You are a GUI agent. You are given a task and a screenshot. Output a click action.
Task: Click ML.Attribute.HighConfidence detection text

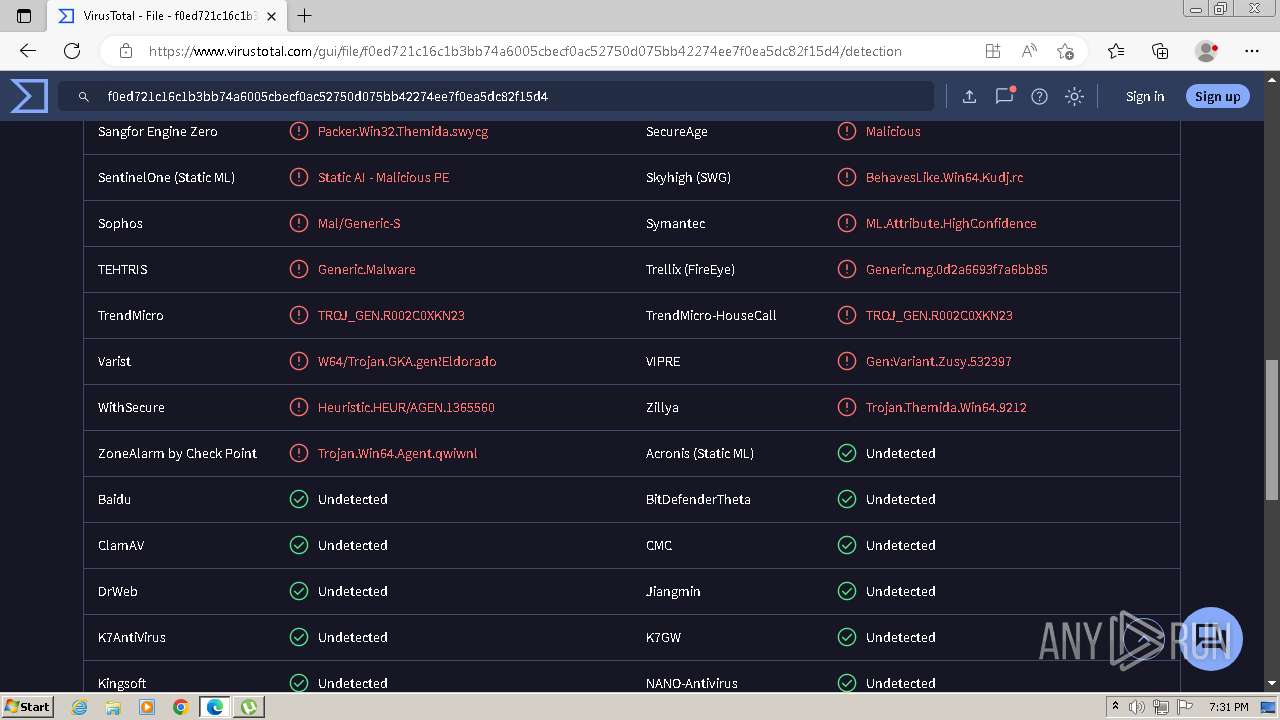[951, 223]
